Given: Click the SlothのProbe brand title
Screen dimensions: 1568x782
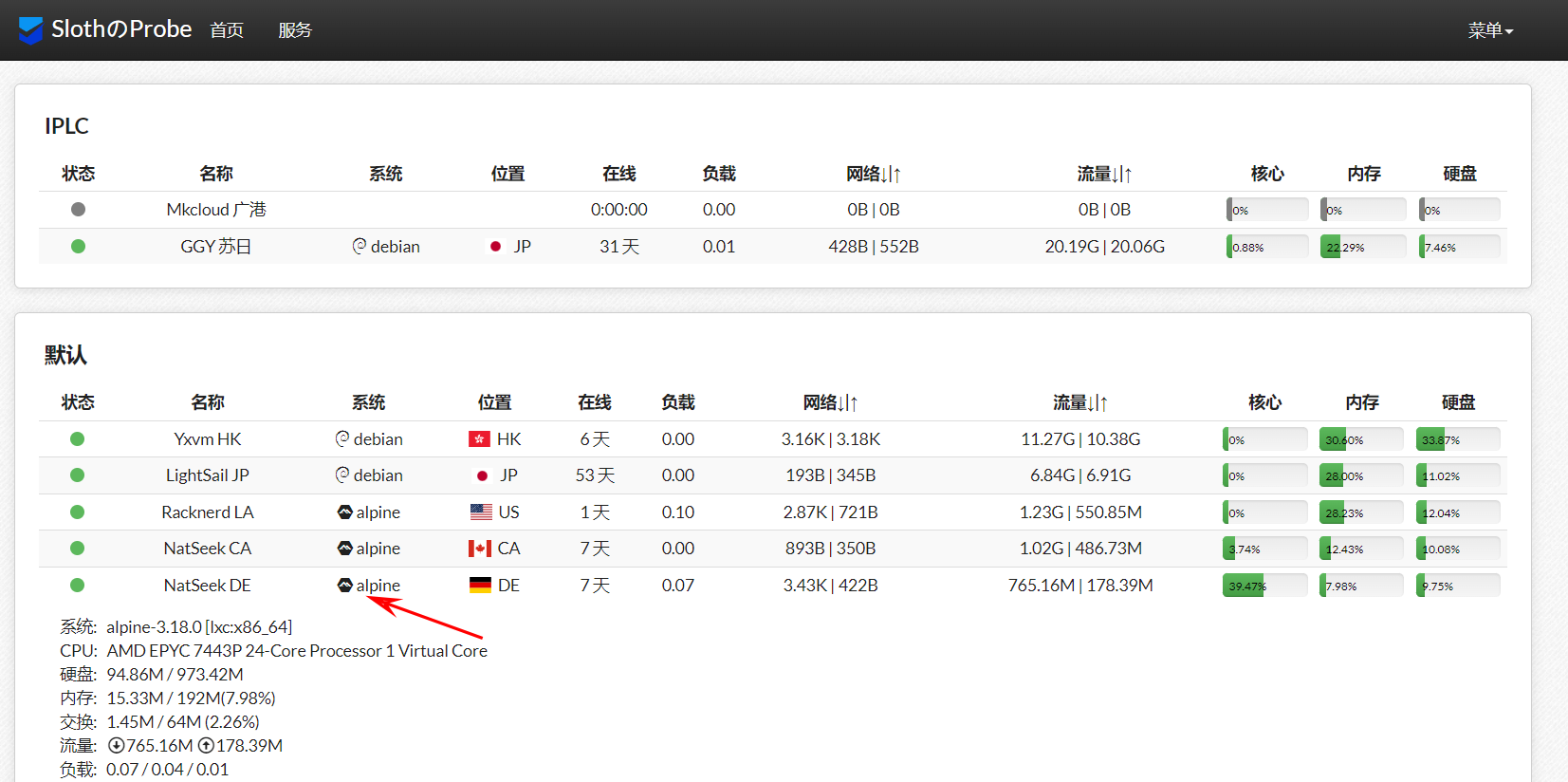Looking at the screenshot, I should [x=121, y=29].
